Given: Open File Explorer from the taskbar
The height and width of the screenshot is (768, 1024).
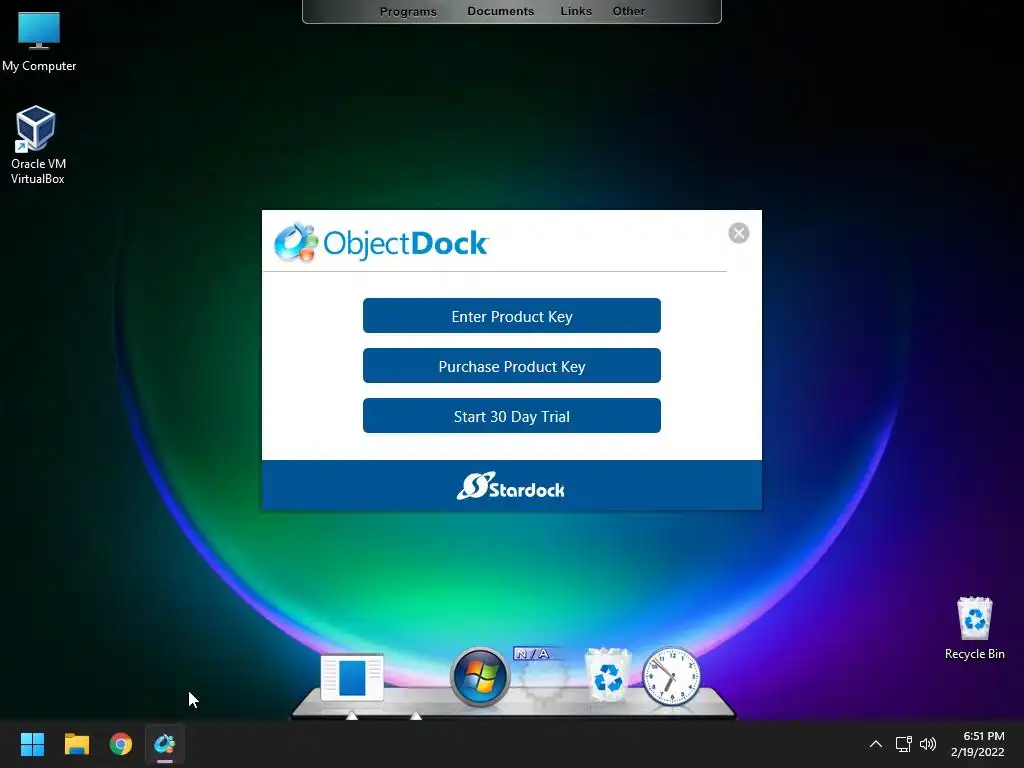Looking at the screenshot, I should pyautogui.click(x=76, y=744).
